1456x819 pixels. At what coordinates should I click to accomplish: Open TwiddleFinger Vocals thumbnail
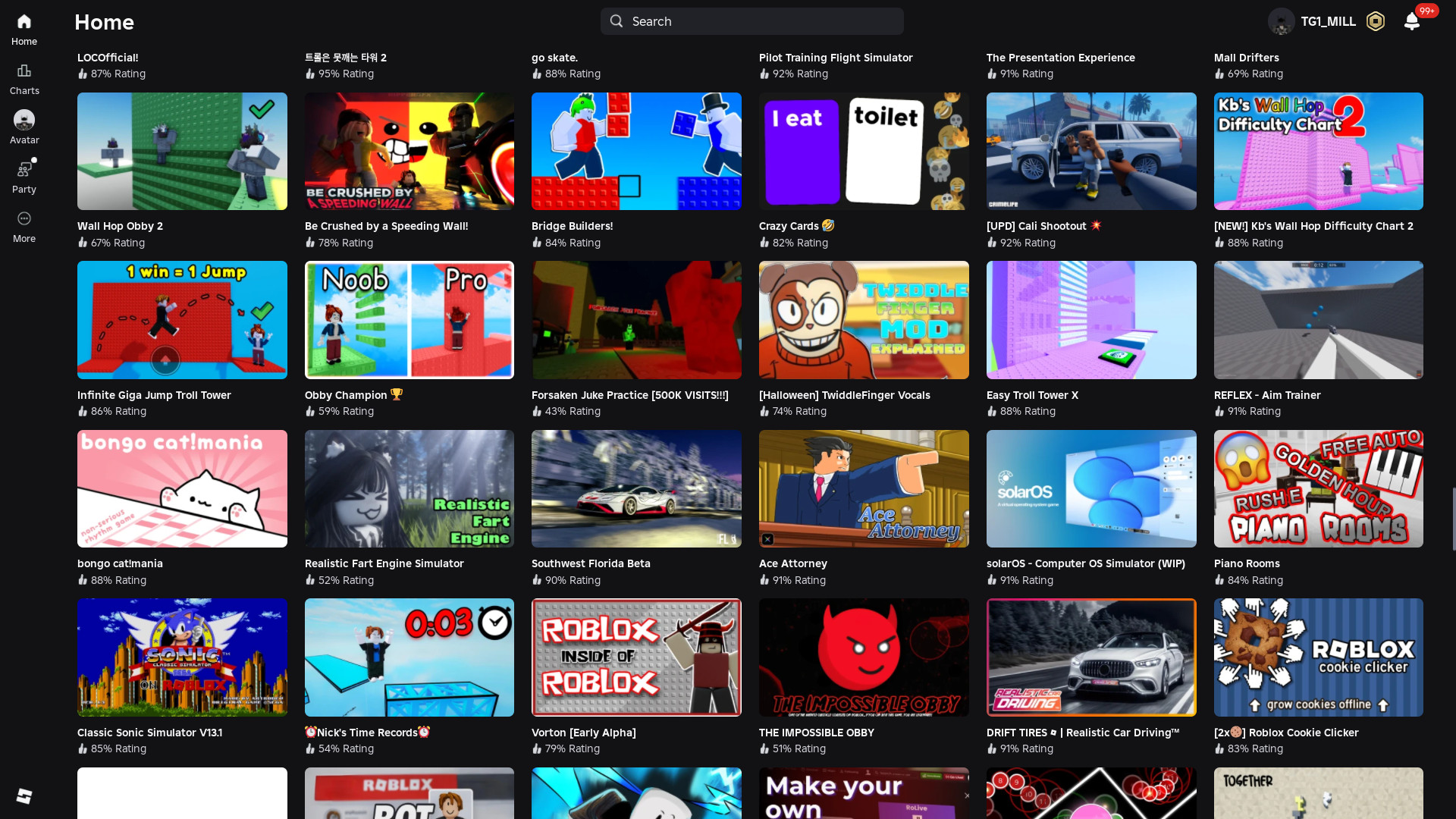(864, 320)
